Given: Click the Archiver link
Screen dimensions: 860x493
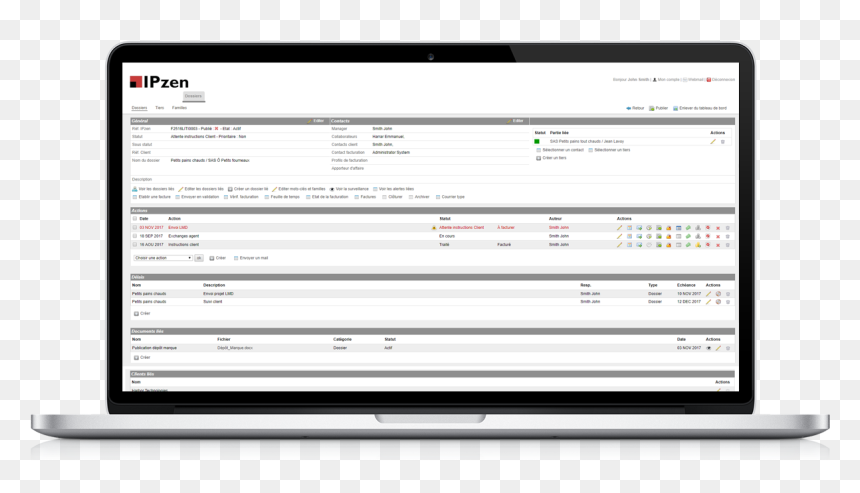Looking at the screenshot, I should click(419, 197).
